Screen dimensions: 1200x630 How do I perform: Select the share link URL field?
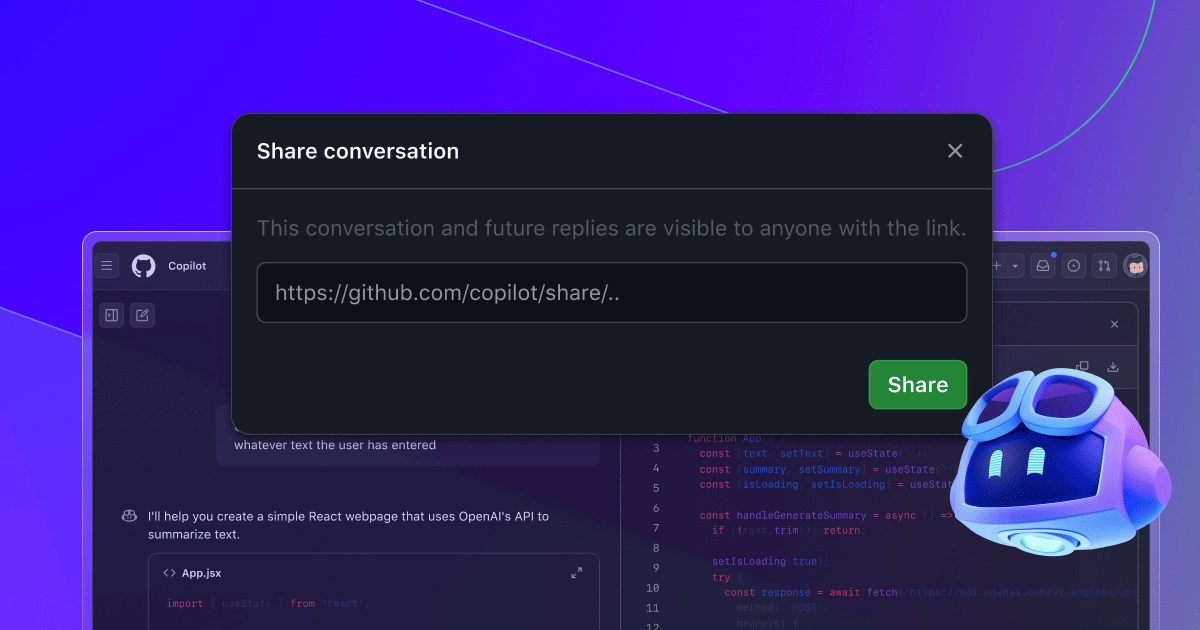pyautogui.click(x=611, y=292)
